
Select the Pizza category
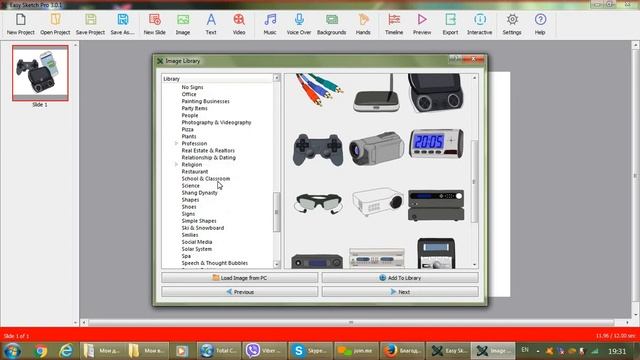click(188, 129)
